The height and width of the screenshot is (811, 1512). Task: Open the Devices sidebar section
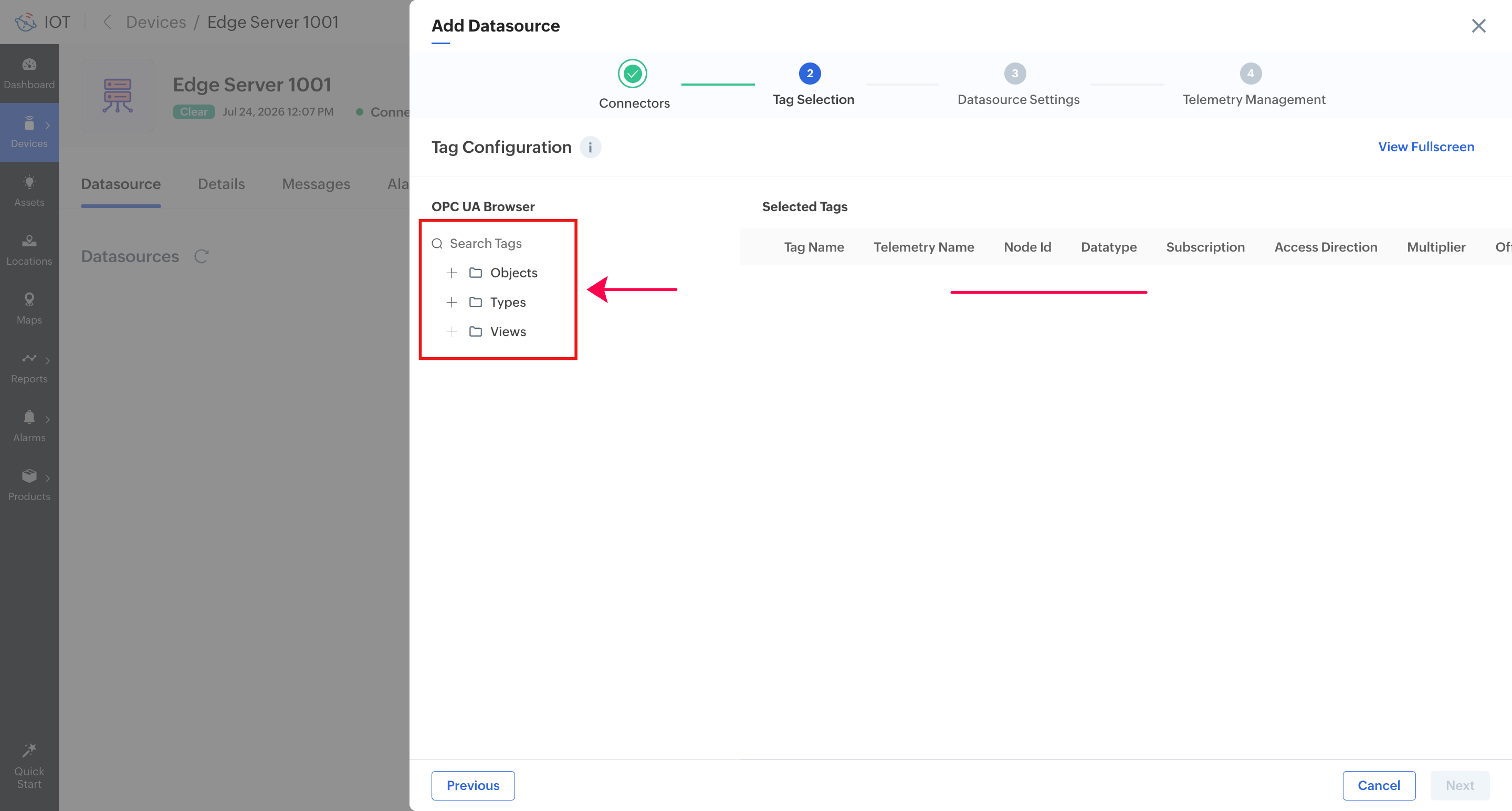pos(29,132)
